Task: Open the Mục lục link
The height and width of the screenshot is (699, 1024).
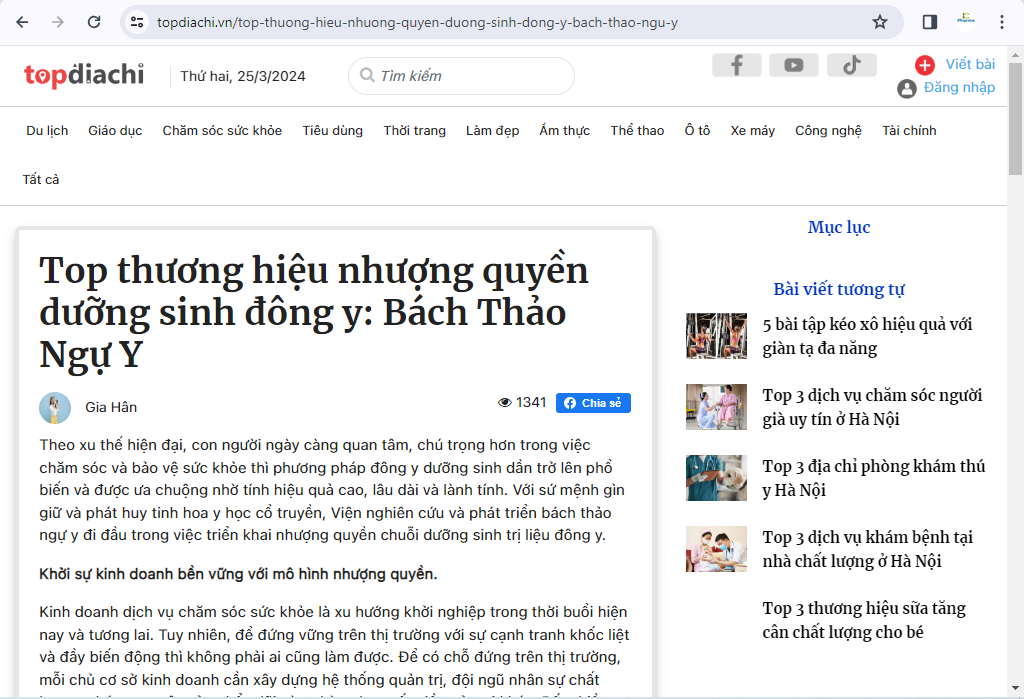Action: pos(840,227)
